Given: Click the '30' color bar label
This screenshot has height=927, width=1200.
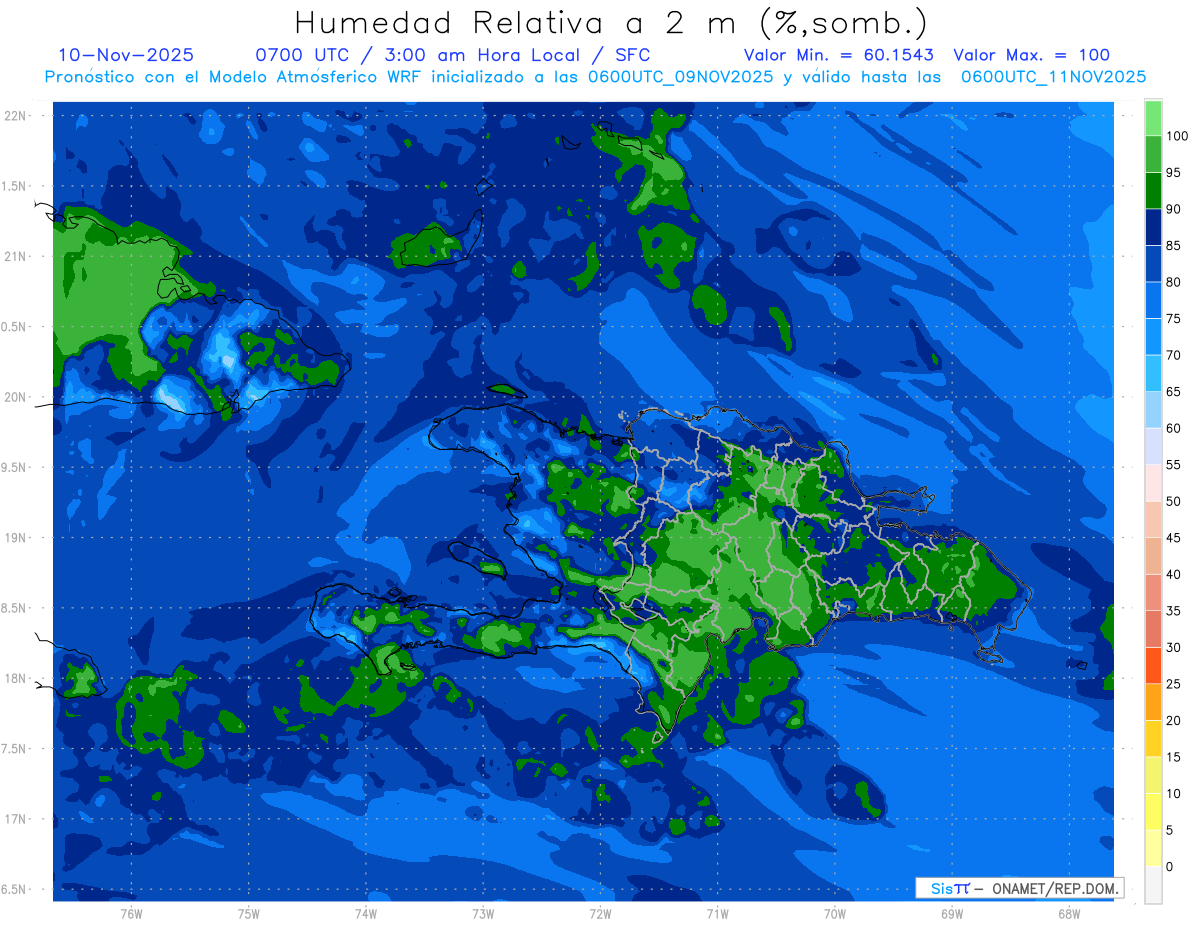Looking at the screenshot, I should click(x=1173, y=647).
